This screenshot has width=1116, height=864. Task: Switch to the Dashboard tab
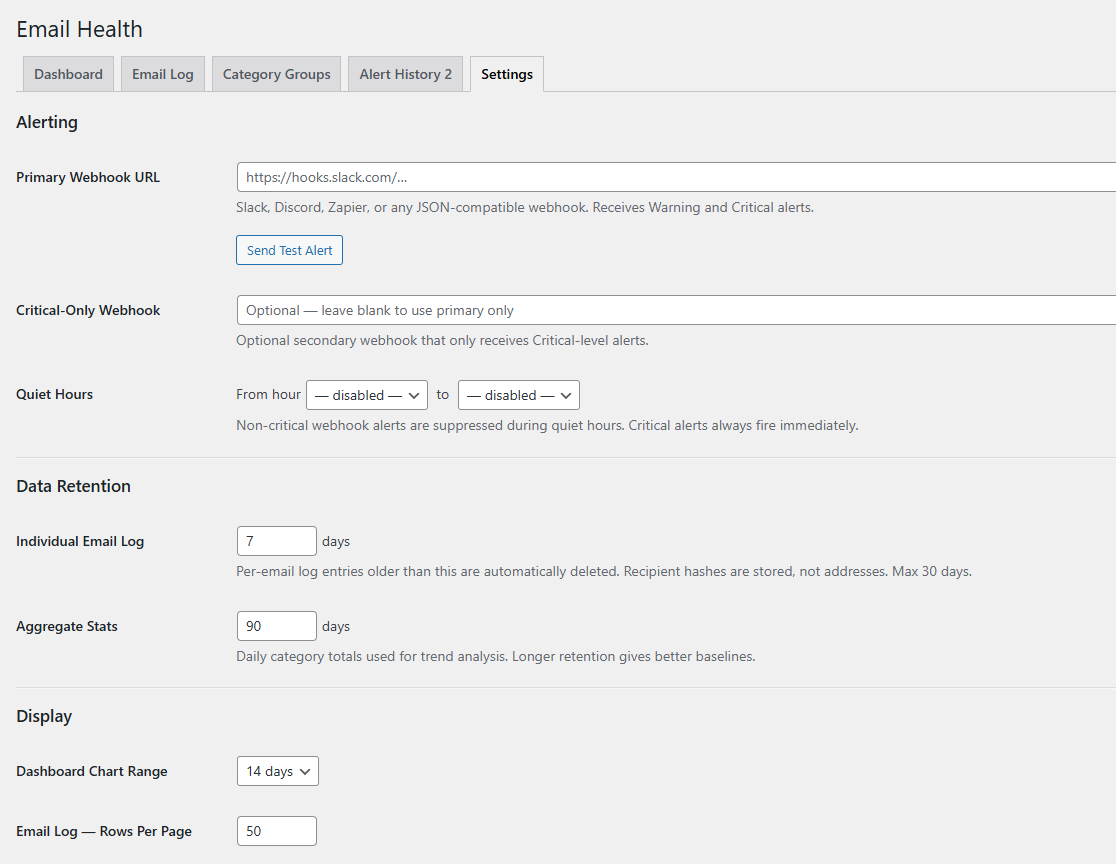coord(67,73)
